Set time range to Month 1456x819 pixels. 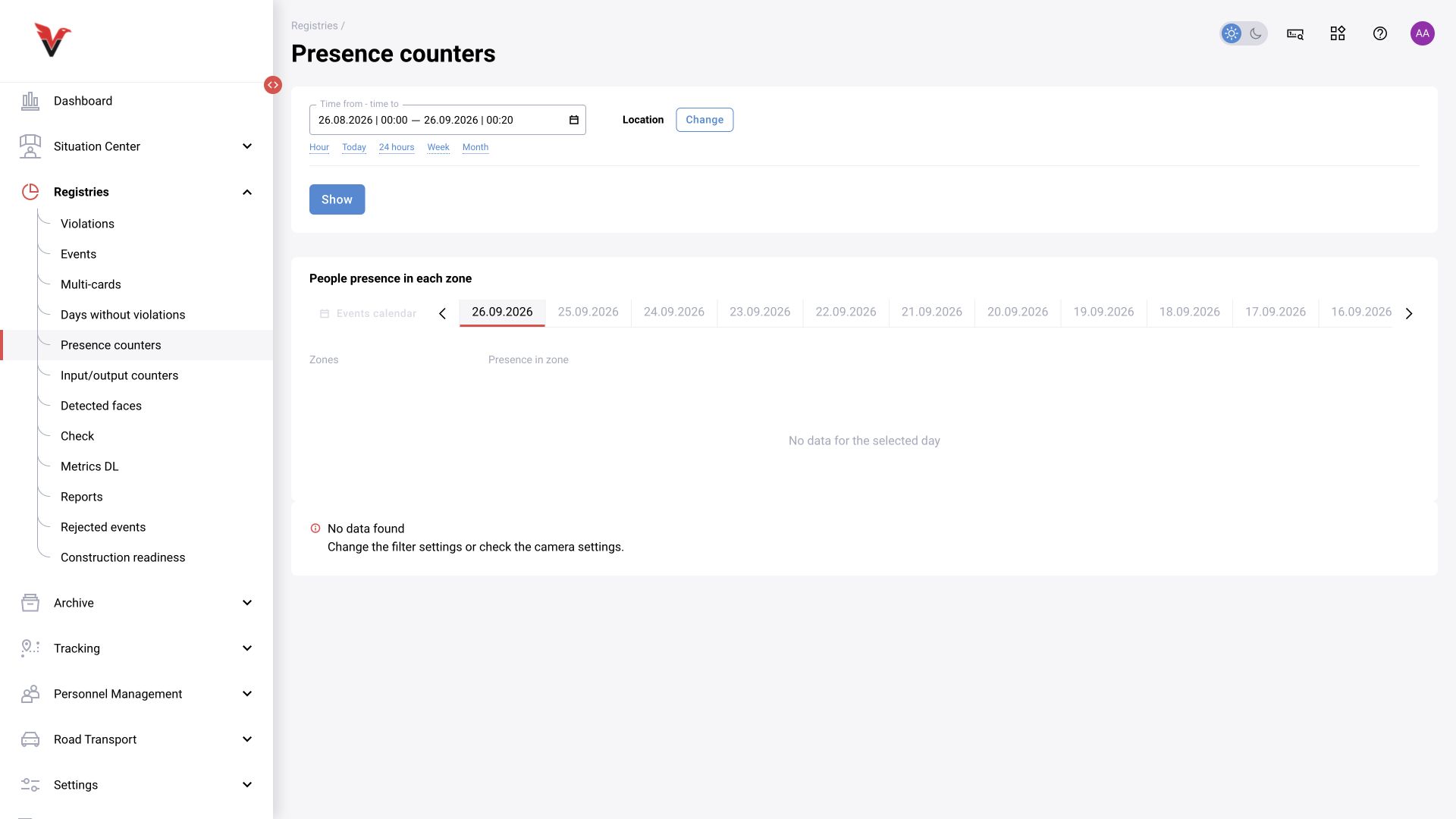pyautogui.click(x=475, y=147)
